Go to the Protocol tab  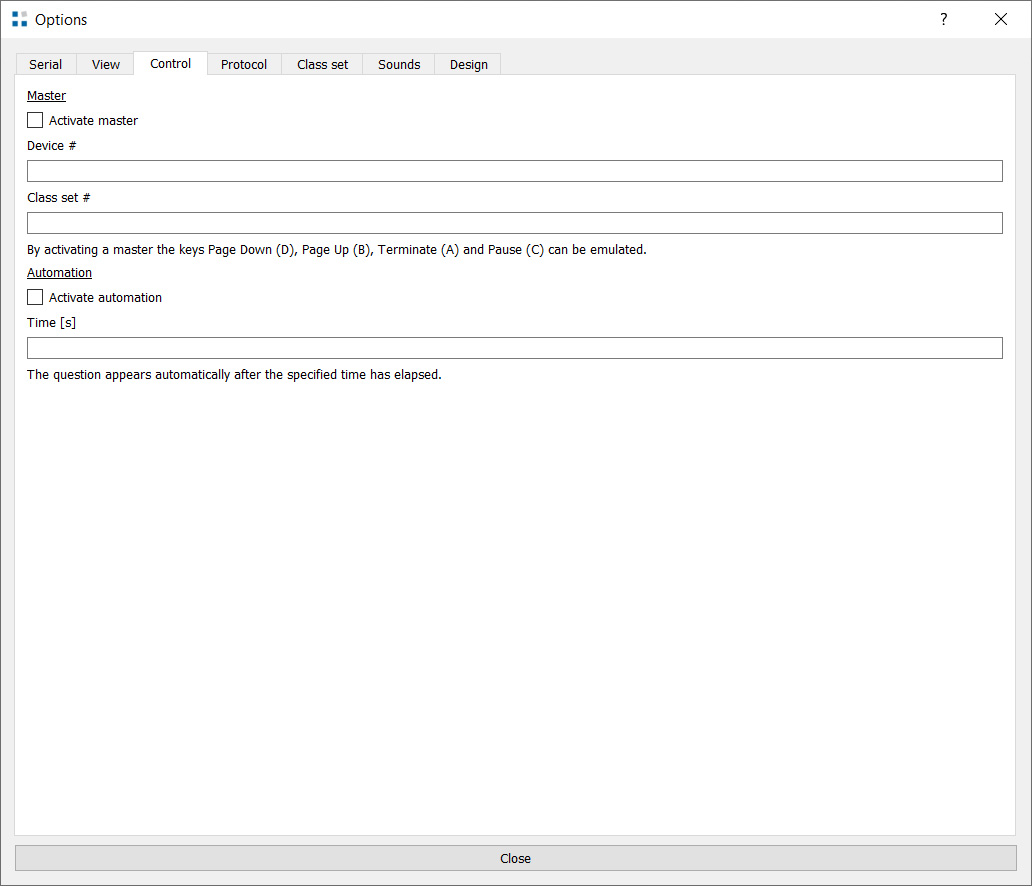pos(244,64)
